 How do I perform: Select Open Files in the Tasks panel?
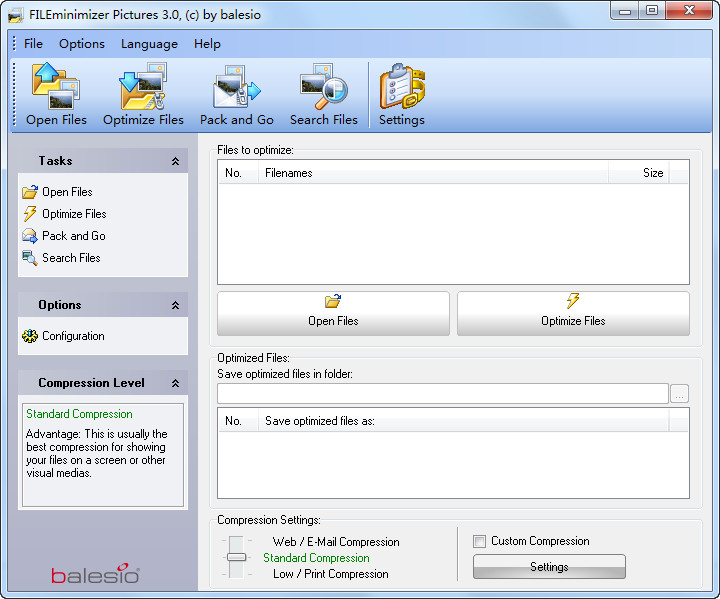coord(67,192)
